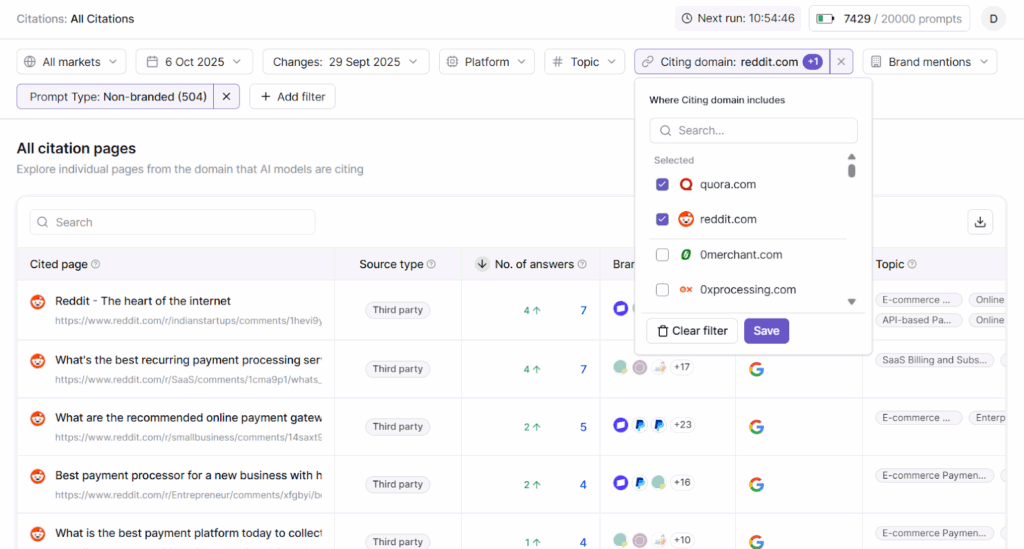Image resolution: width=1024 pixels, height=549 pixels.
Task: Click the sort arrow on No. of answers
Action: pos(482,265)
